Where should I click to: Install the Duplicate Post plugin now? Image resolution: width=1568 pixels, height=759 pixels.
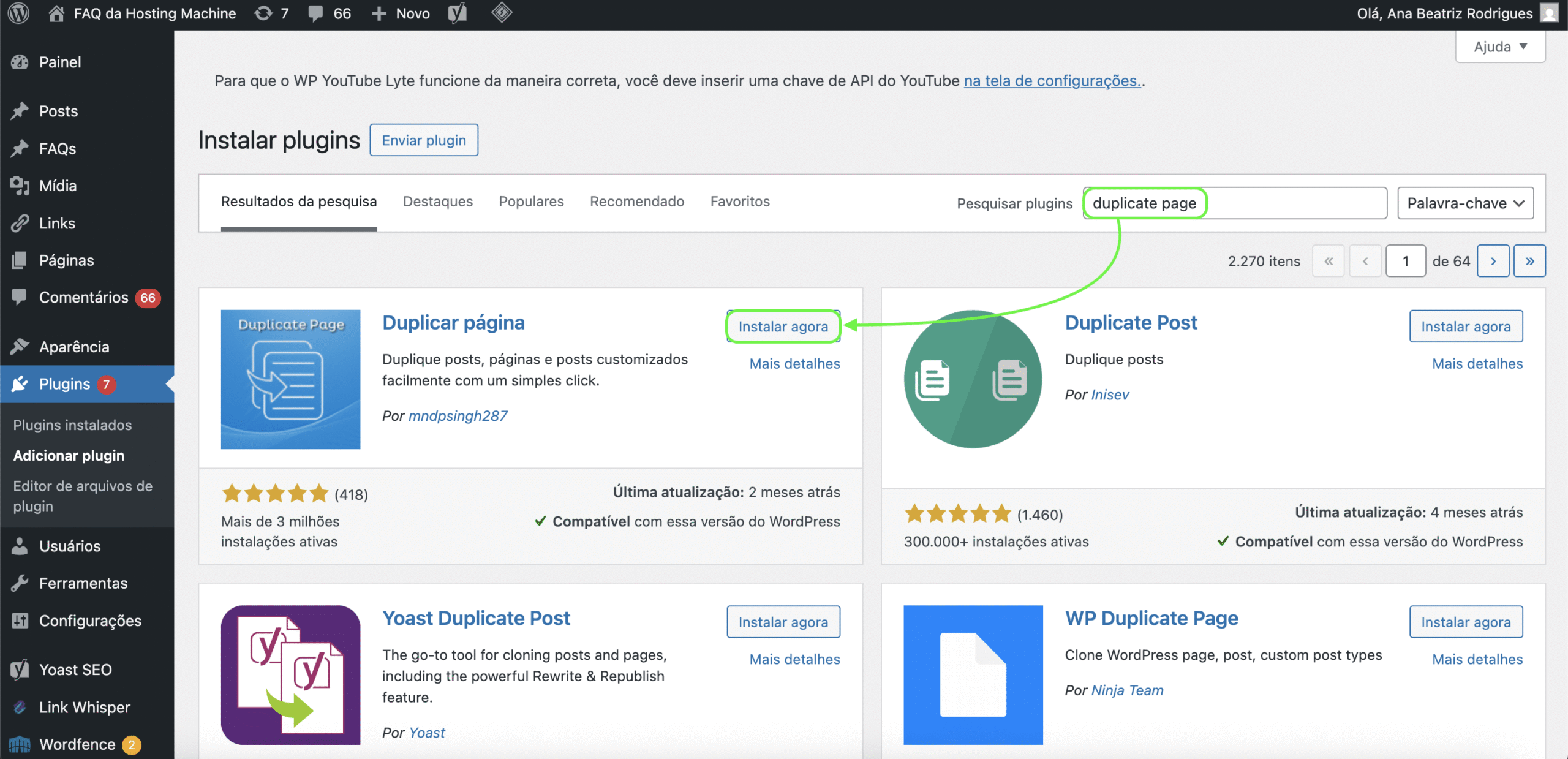coord(1466,327)
